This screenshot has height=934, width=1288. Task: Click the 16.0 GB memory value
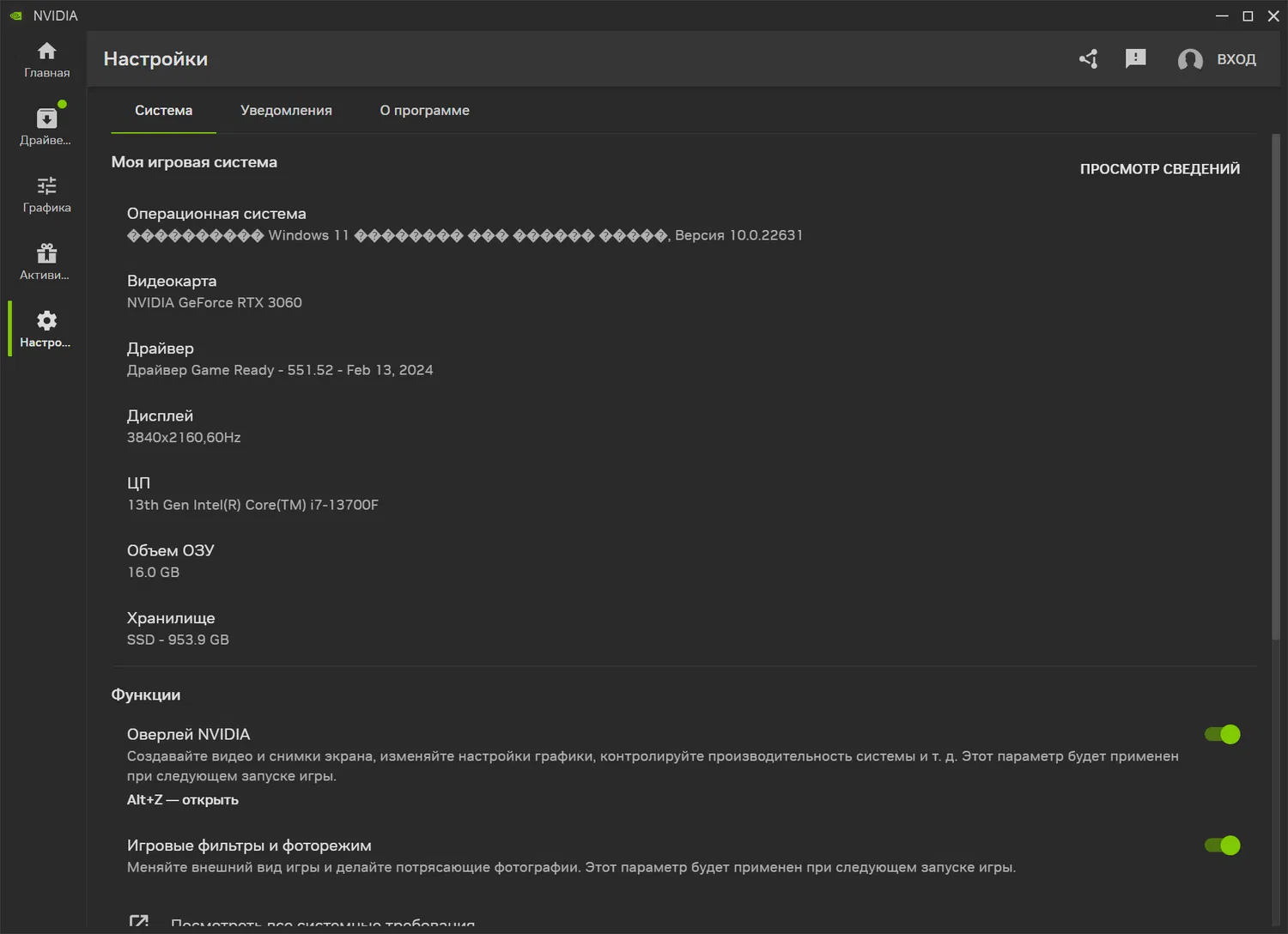tap(154, 572)
